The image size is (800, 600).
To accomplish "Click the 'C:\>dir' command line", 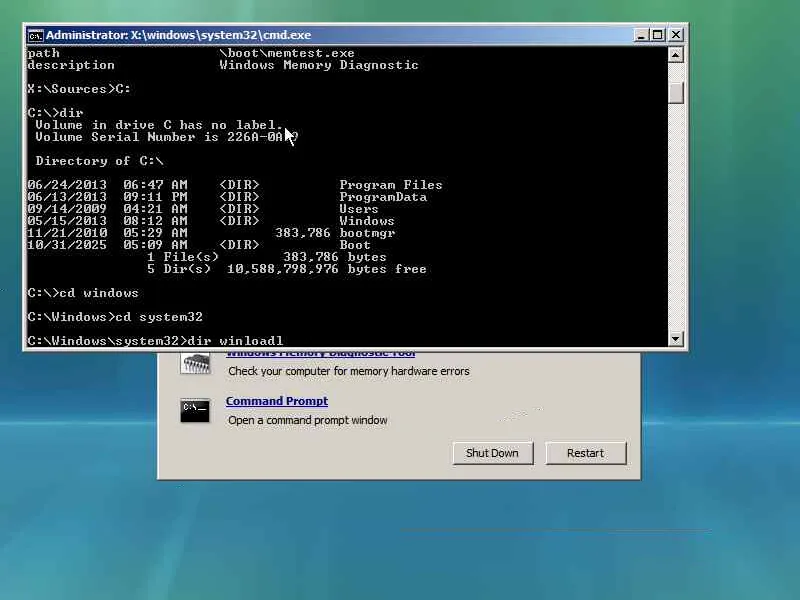I will [x=55, y=113].
